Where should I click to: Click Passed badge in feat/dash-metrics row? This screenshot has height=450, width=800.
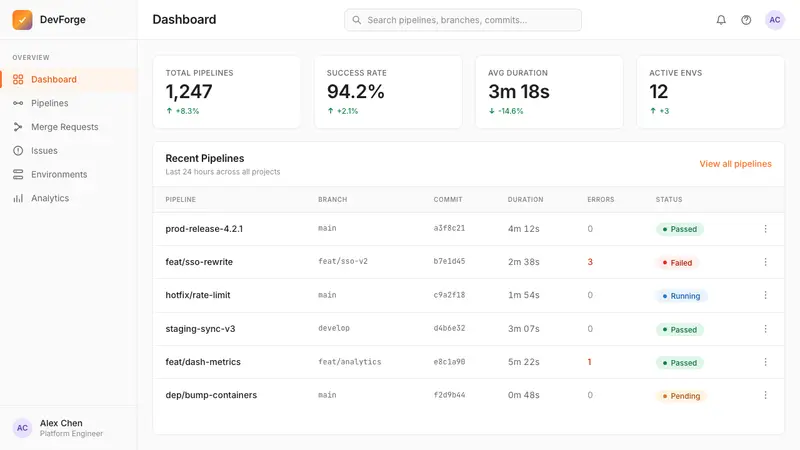tap(680, 363)
